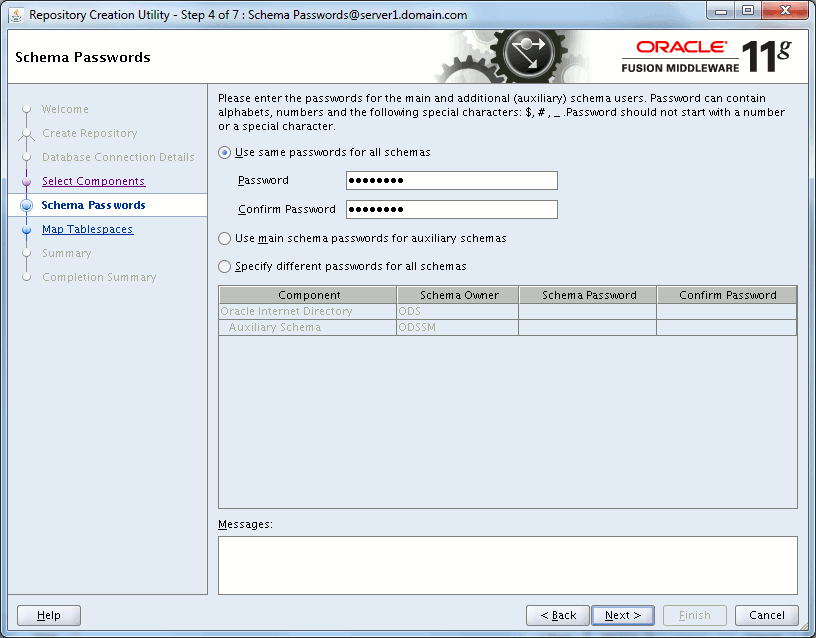Click the ODSSM Confirm Password cell
The width and height of the screenshot is (816, 638).
click(x=727, y=327)
